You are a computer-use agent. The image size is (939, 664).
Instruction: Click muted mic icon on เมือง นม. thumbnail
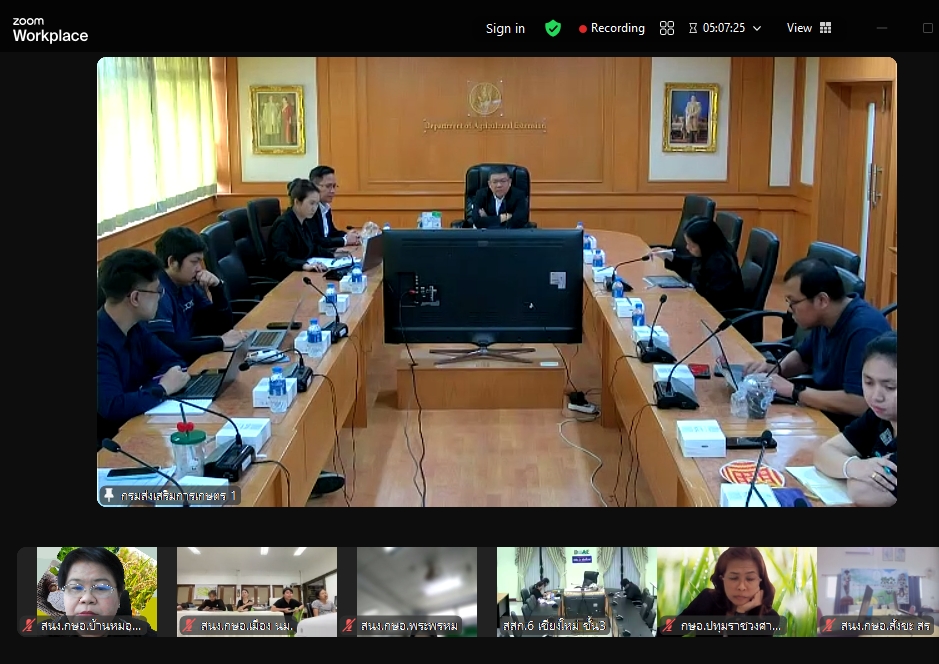[189, 626]
